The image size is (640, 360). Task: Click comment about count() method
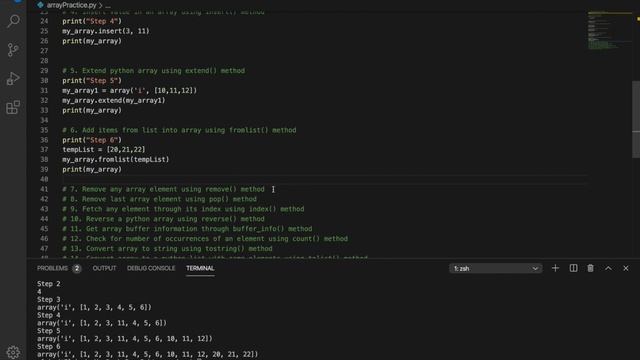coord(205,239)
